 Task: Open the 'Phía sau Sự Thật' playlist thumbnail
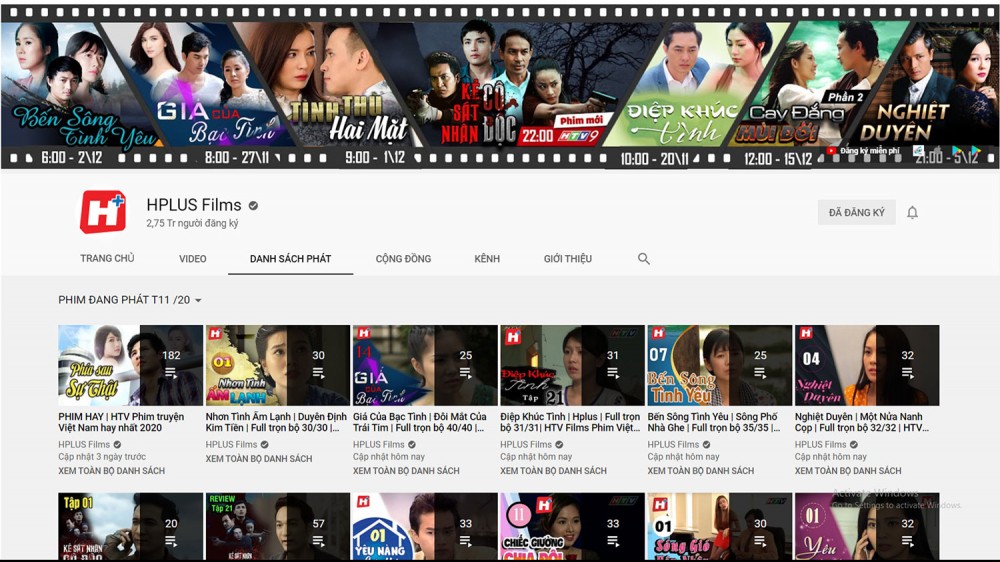click(x=130, y=365)
